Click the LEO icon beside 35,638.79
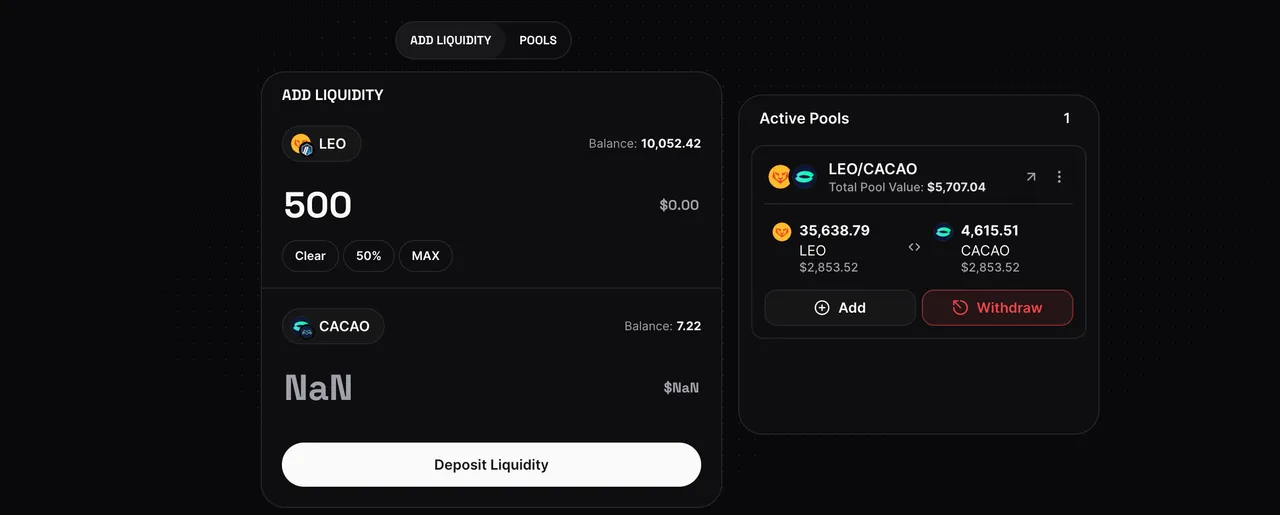The height and width of the screenshot is (515, 1280). coord(782,232)
